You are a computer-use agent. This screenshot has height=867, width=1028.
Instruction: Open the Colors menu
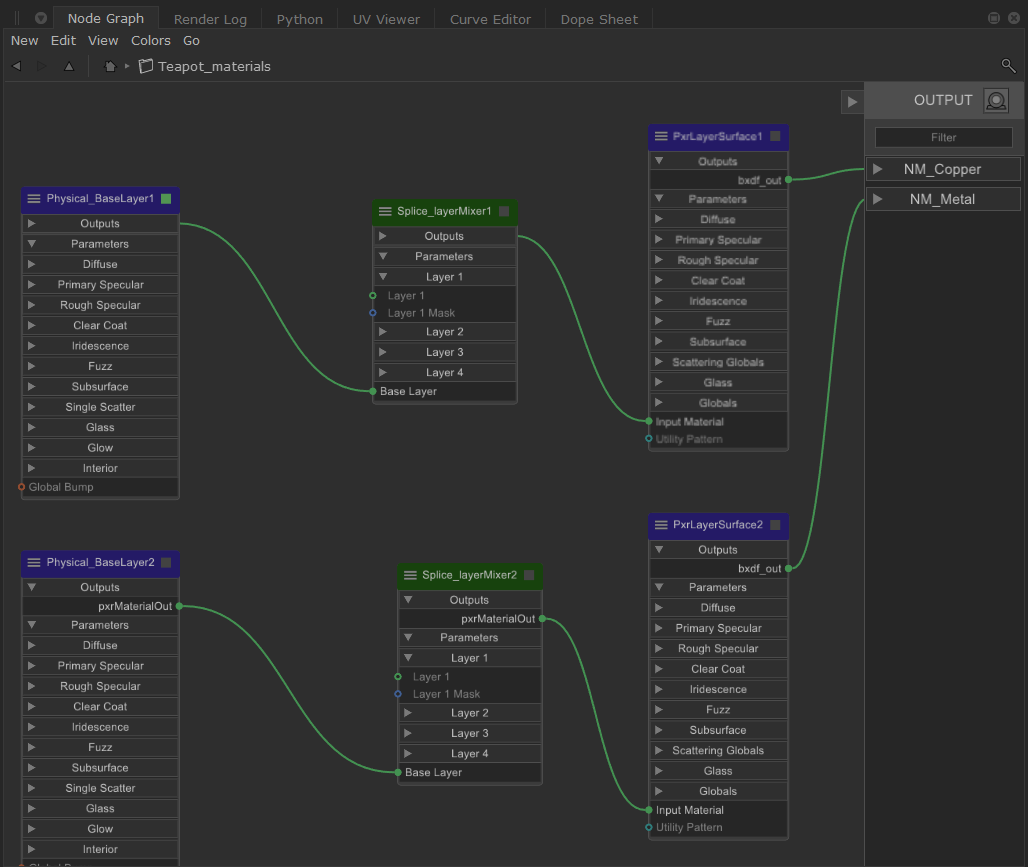click(151, 41)
